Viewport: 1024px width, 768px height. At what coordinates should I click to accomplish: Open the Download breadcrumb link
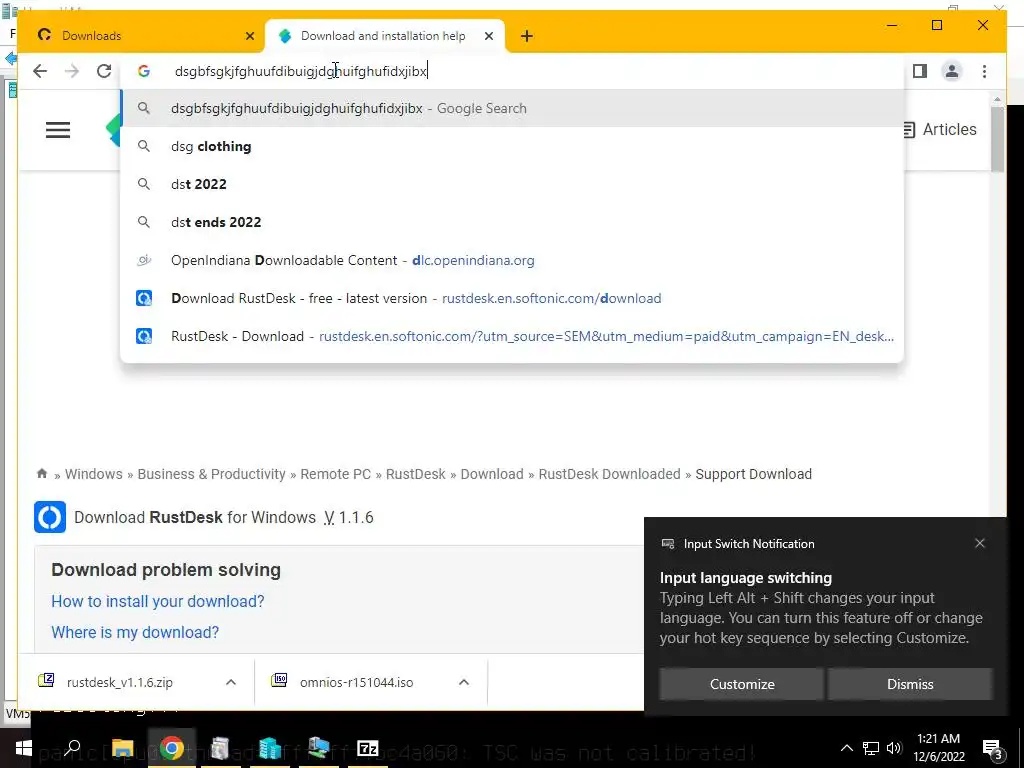coord(492,474)
